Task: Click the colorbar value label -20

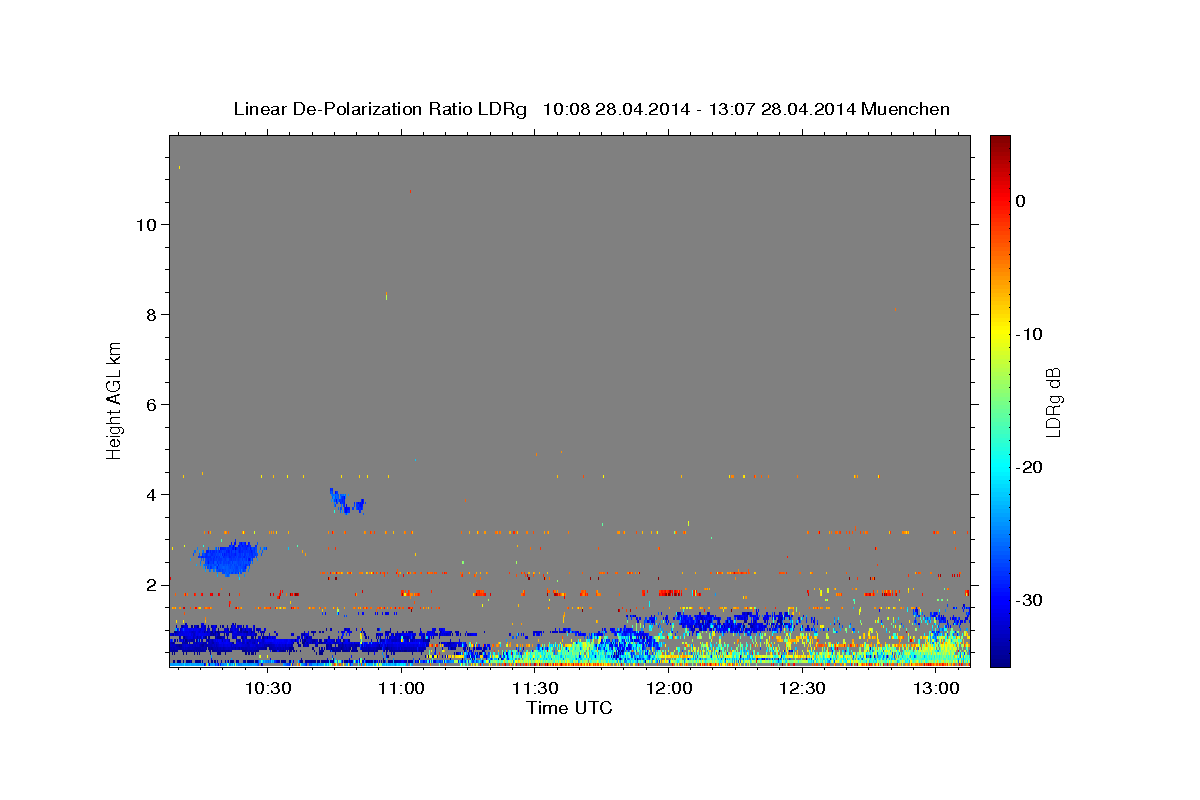Action: 1029,467
